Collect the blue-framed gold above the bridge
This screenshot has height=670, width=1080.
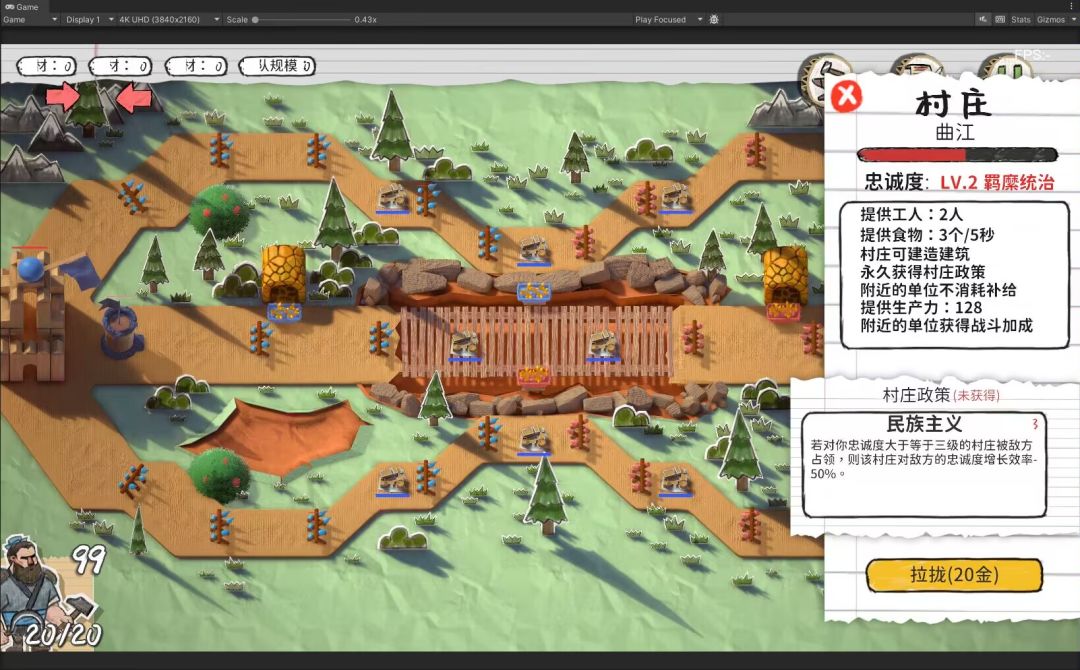point(534,292)
